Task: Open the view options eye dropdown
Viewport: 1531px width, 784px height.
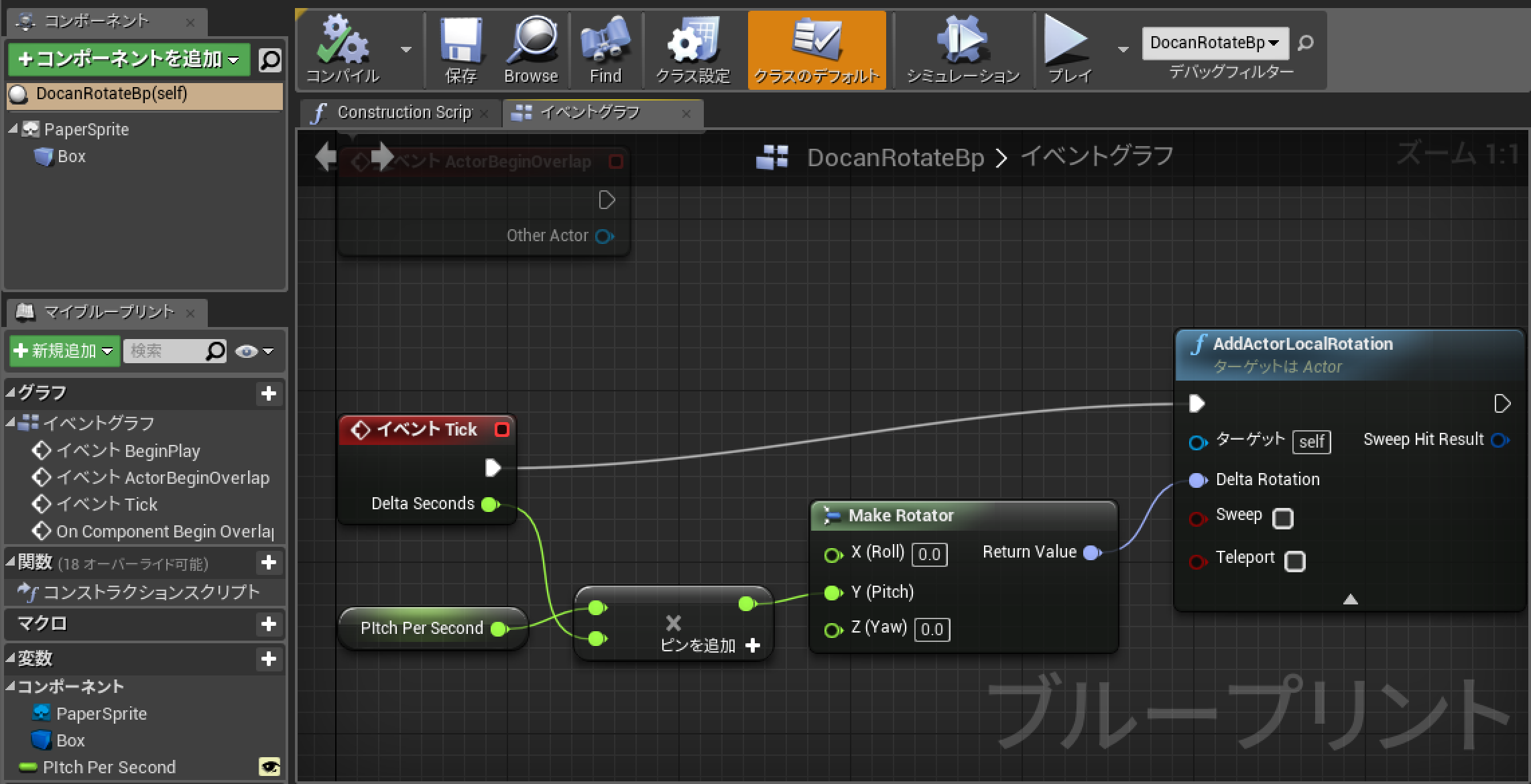Action: pyautogui.click(x=255, y=351)
